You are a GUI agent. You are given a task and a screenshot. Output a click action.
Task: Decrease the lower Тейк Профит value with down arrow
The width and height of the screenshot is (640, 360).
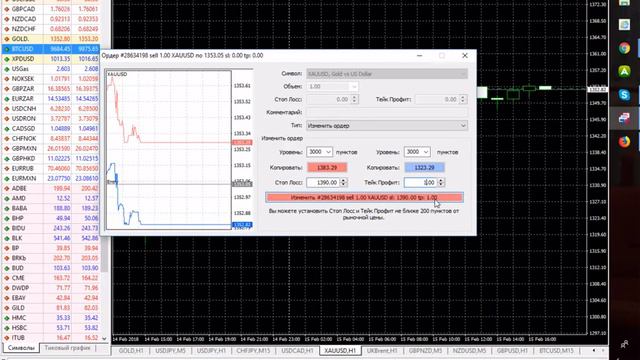441,185
